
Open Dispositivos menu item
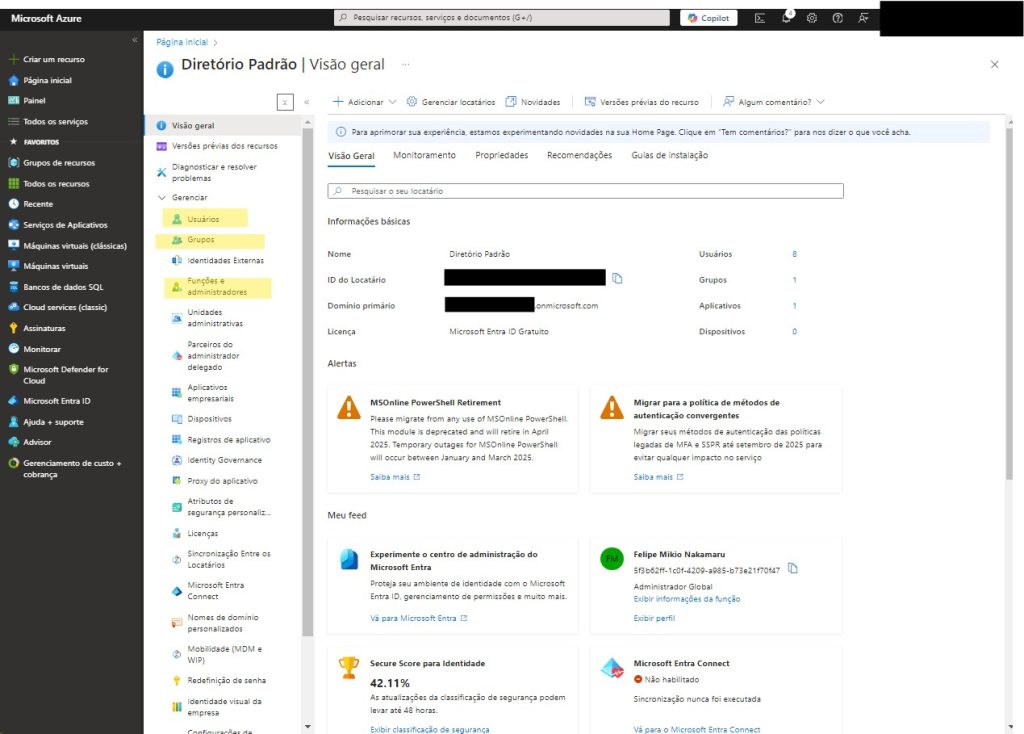coord(209,419)
